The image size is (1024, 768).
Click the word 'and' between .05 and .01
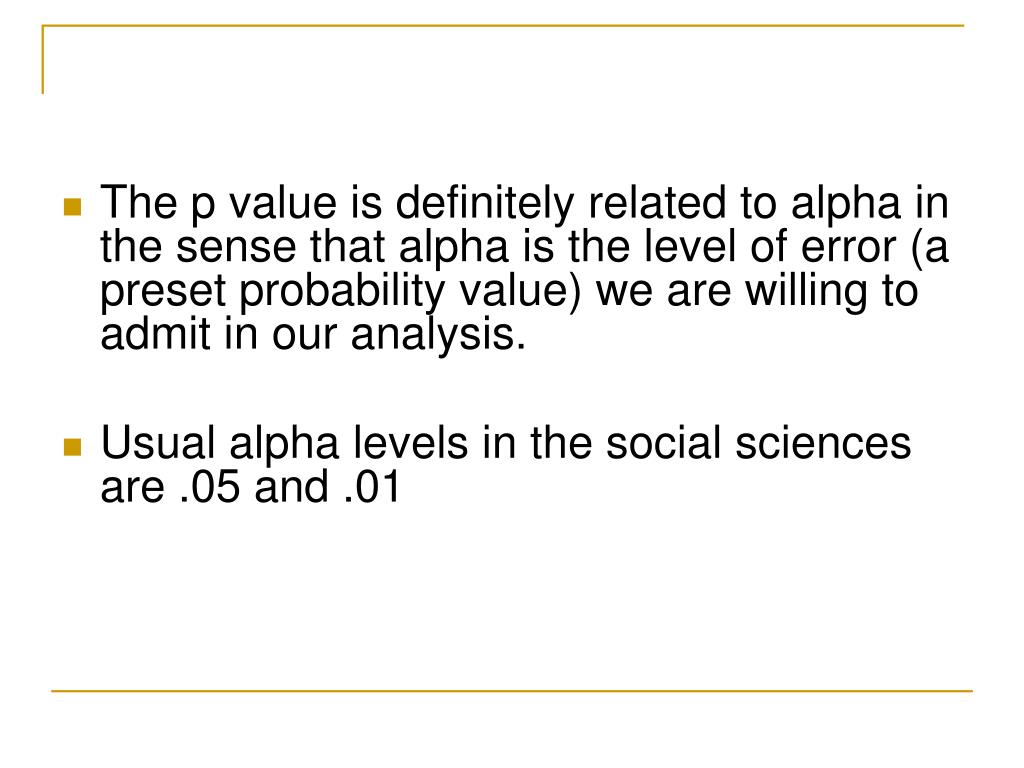tap(291, 487)
